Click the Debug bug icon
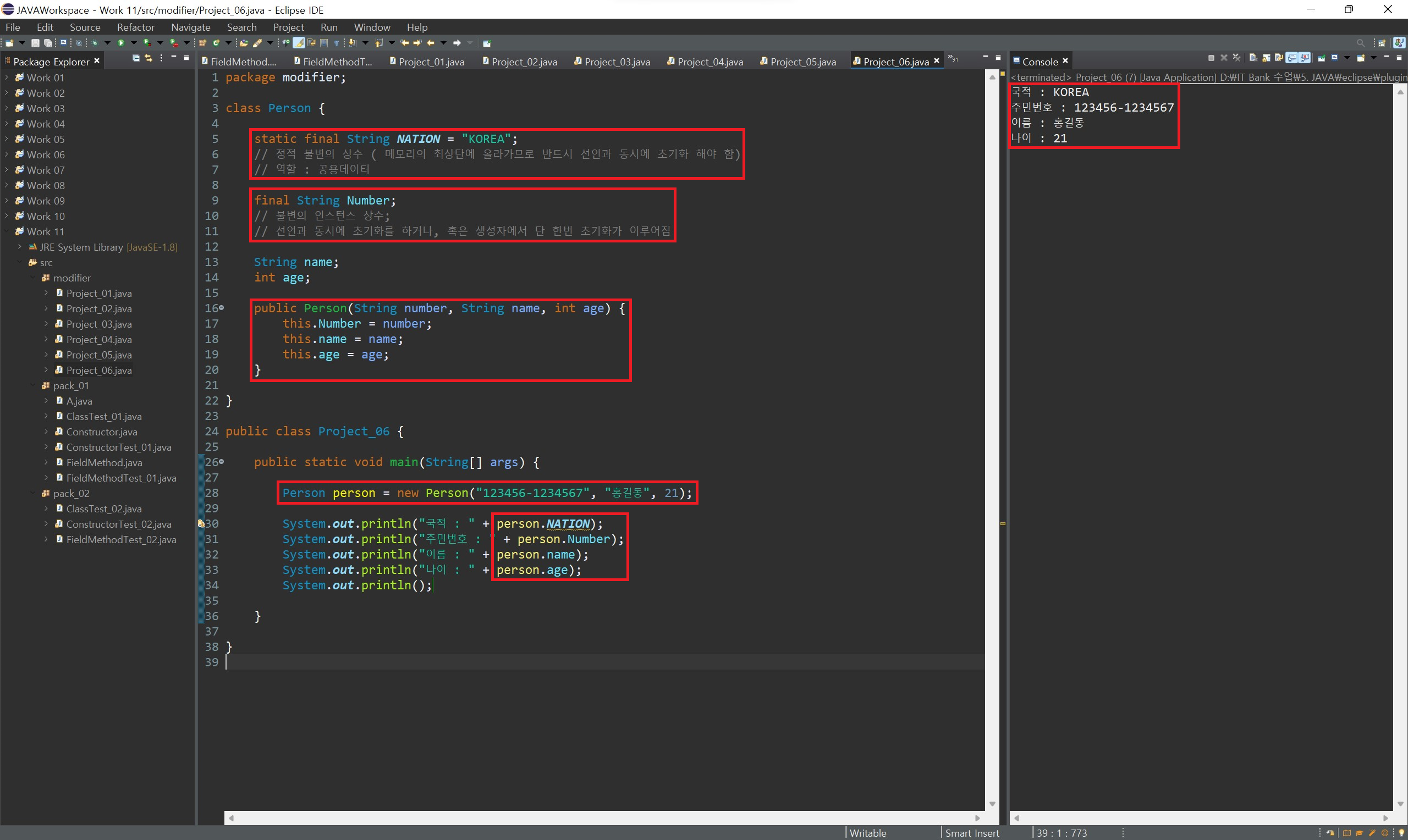The width and height of the screenshot is (1408, 840). pos(95,43)
